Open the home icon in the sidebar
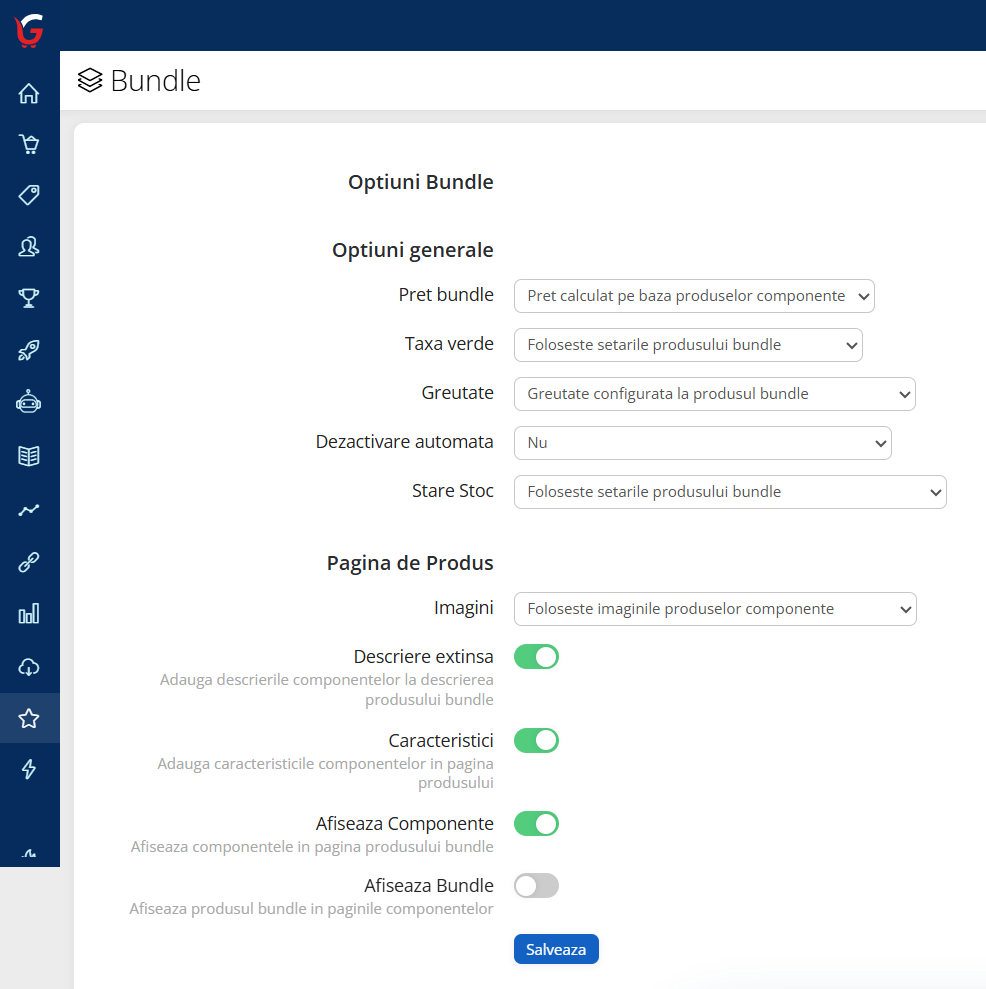The height and width of the screenshot is (989, 986). click(x=29, y=93)
